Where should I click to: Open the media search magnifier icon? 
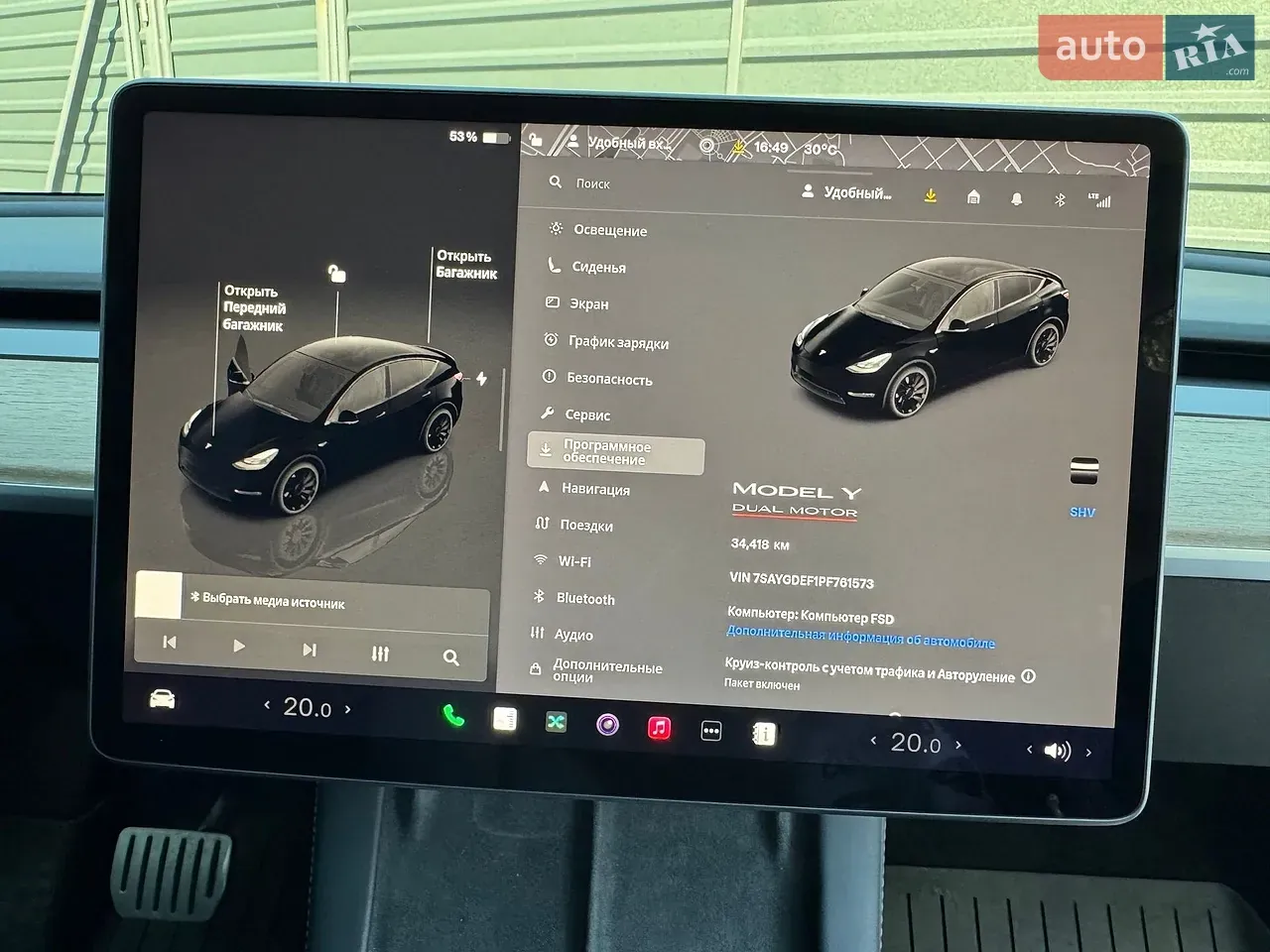(450, 657)
